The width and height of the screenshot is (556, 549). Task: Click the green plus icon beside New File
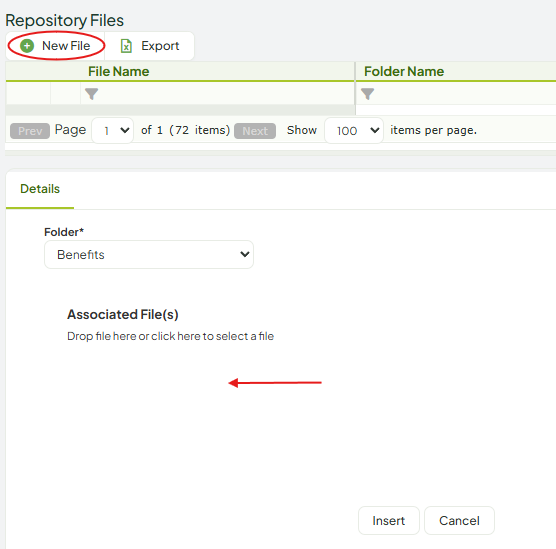pos(27,46)
